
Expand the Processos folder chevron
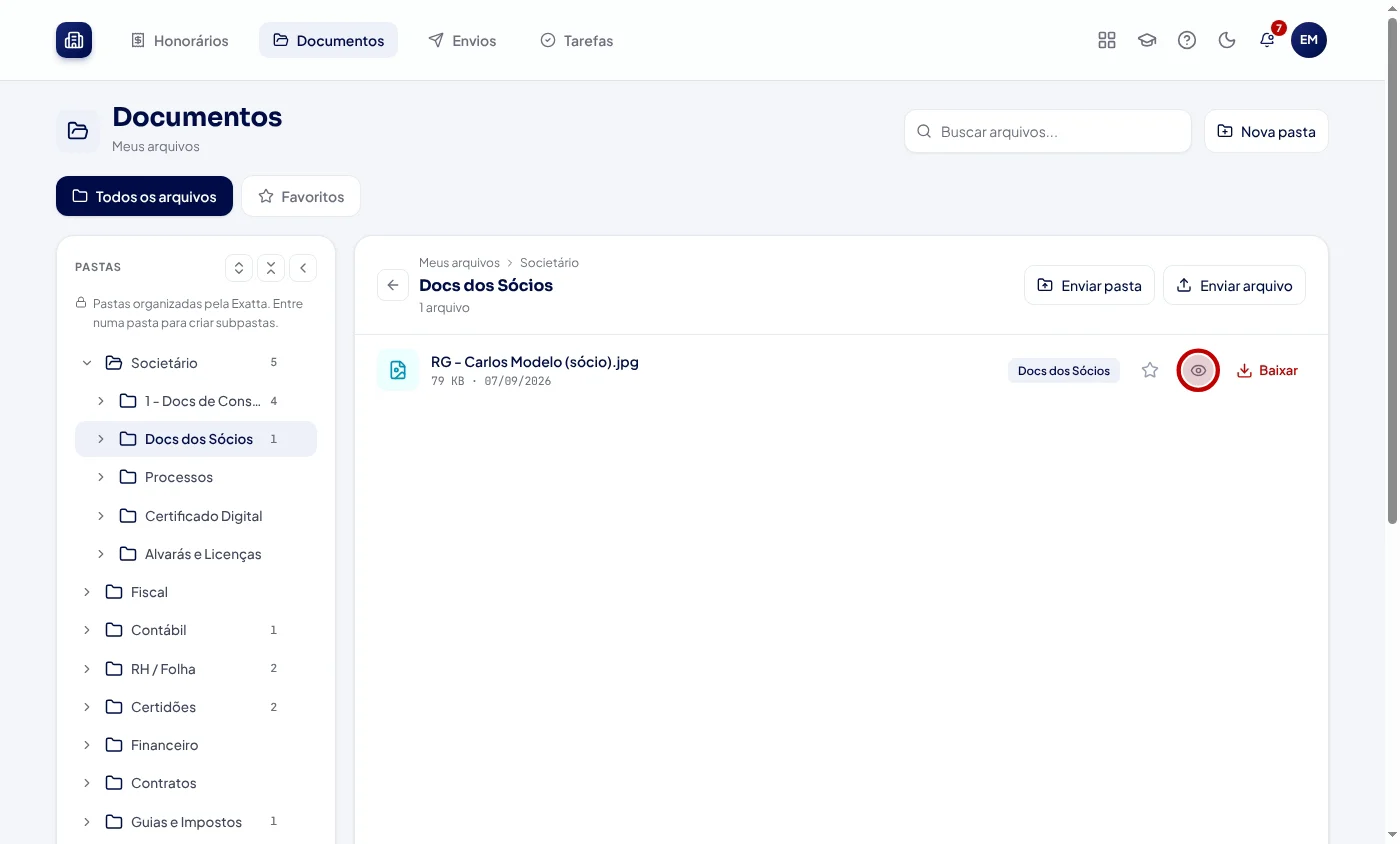click(101, 477)
